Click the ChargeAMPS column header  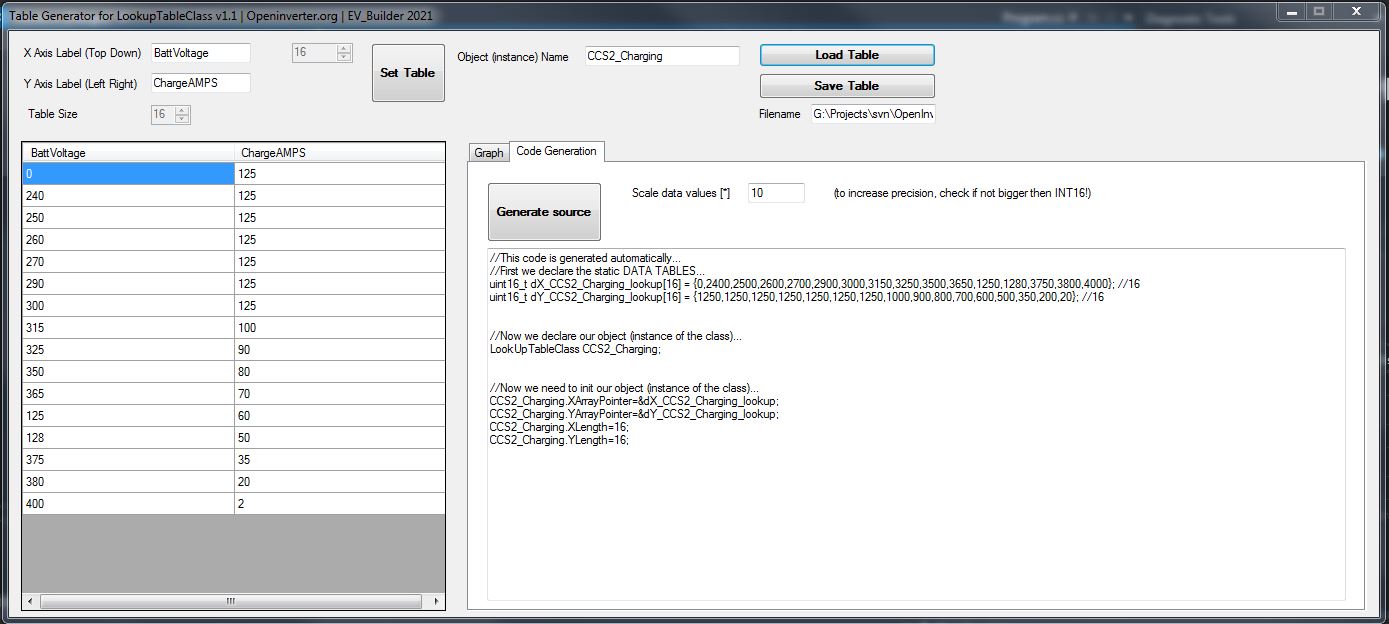tap(340, 153)
